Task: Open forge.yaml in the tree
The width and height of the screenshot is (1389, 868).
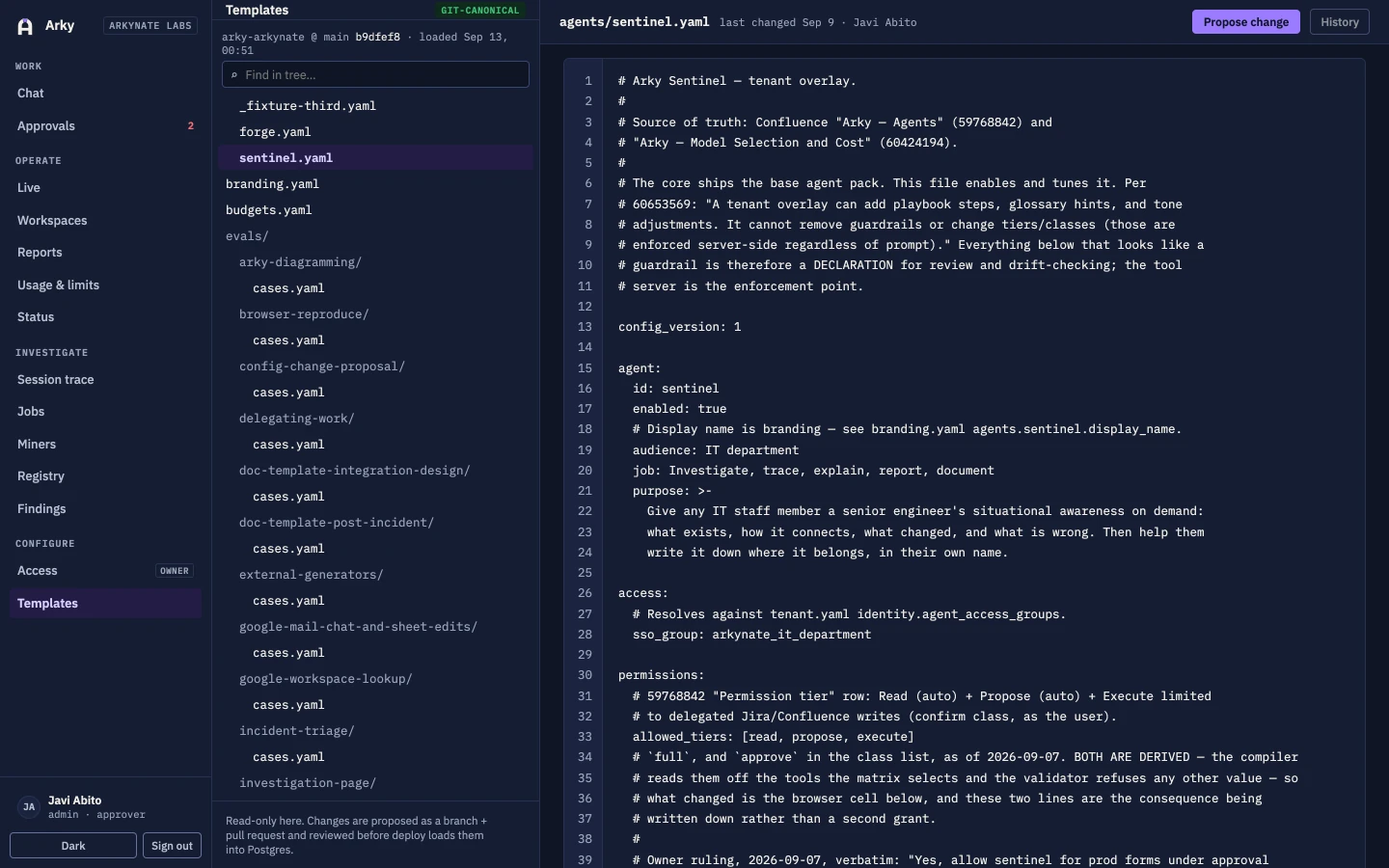Action: point(375,132)
